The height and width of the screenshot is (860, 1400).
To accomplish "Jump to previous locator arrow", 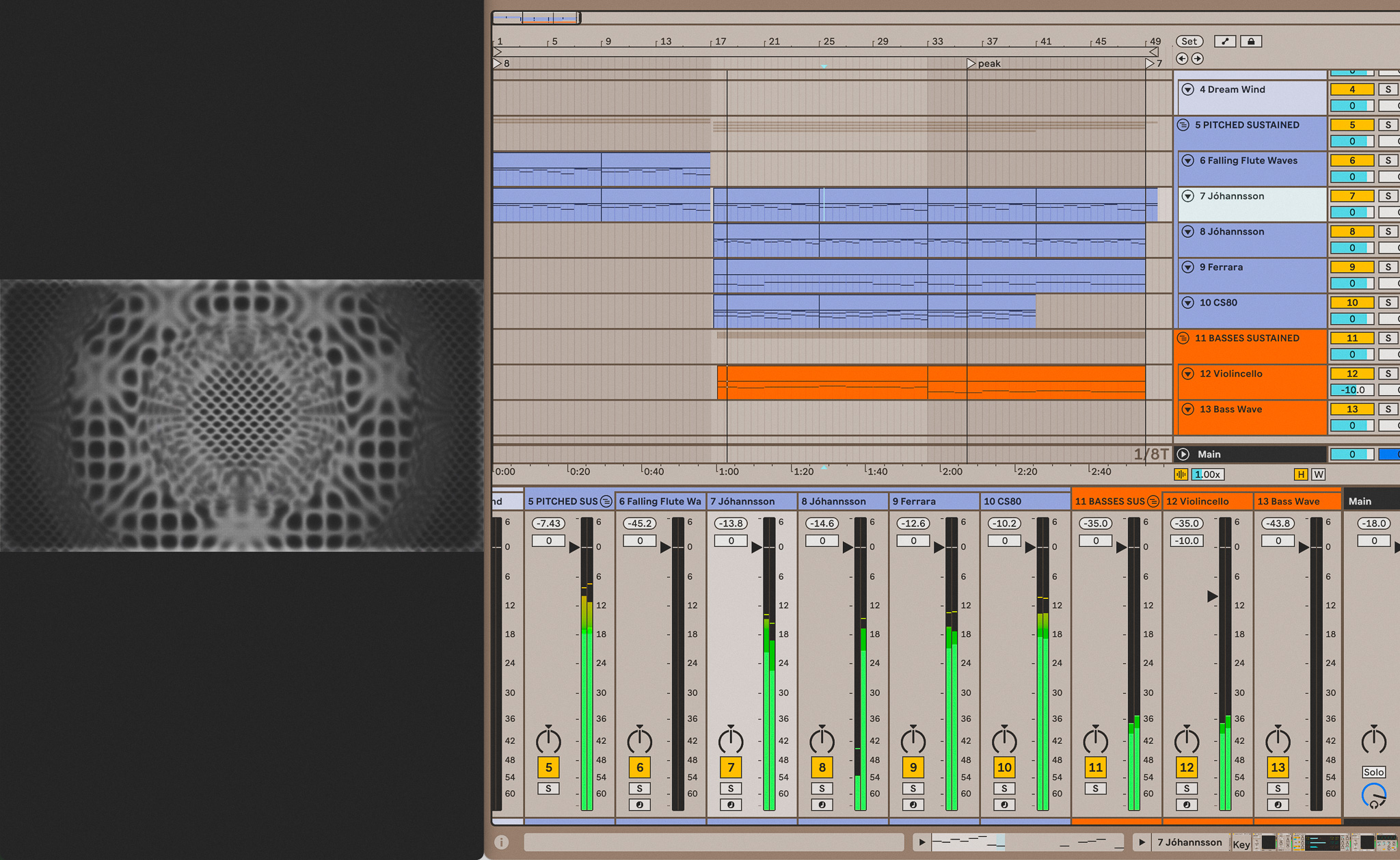I will tap(1182, 59).
